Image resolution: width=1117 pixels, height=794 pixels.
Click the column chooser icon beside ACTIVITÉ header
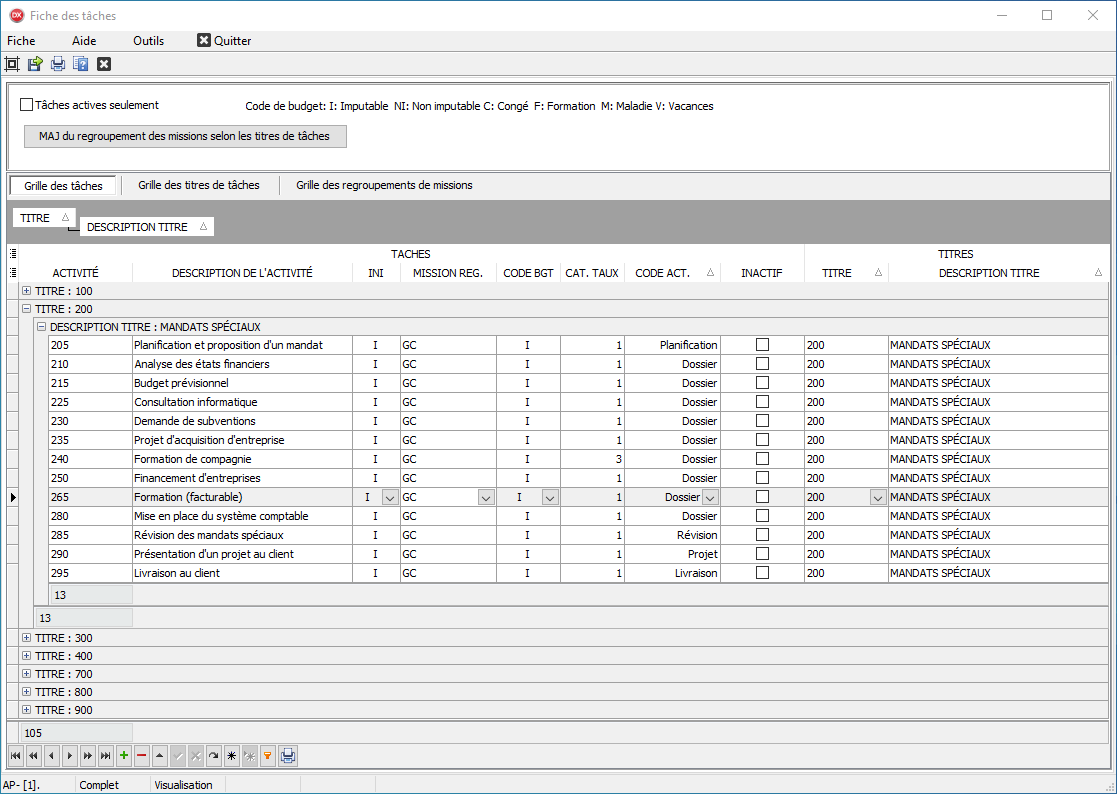(12, 273)
